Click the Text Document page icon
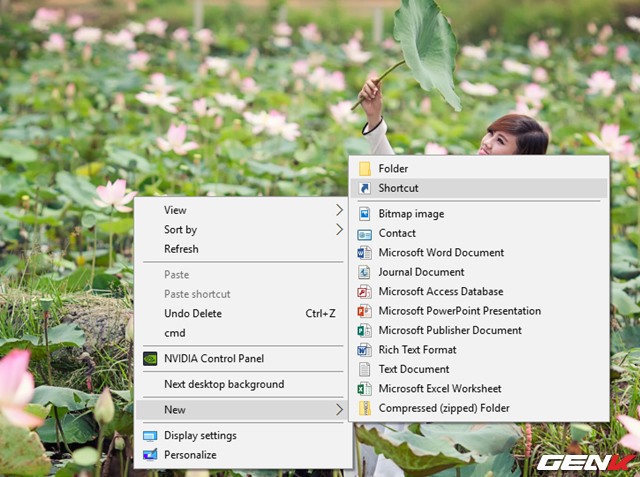640x477 pixels. [364, 369]
